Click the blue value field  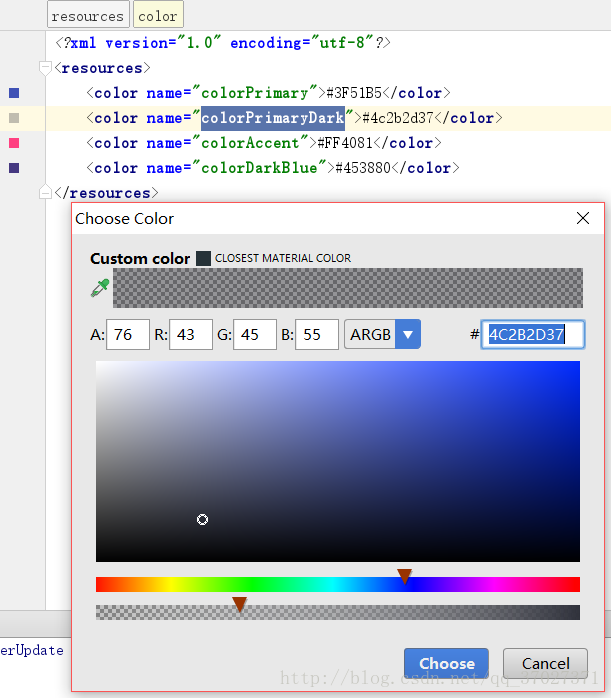coord(317,334)
